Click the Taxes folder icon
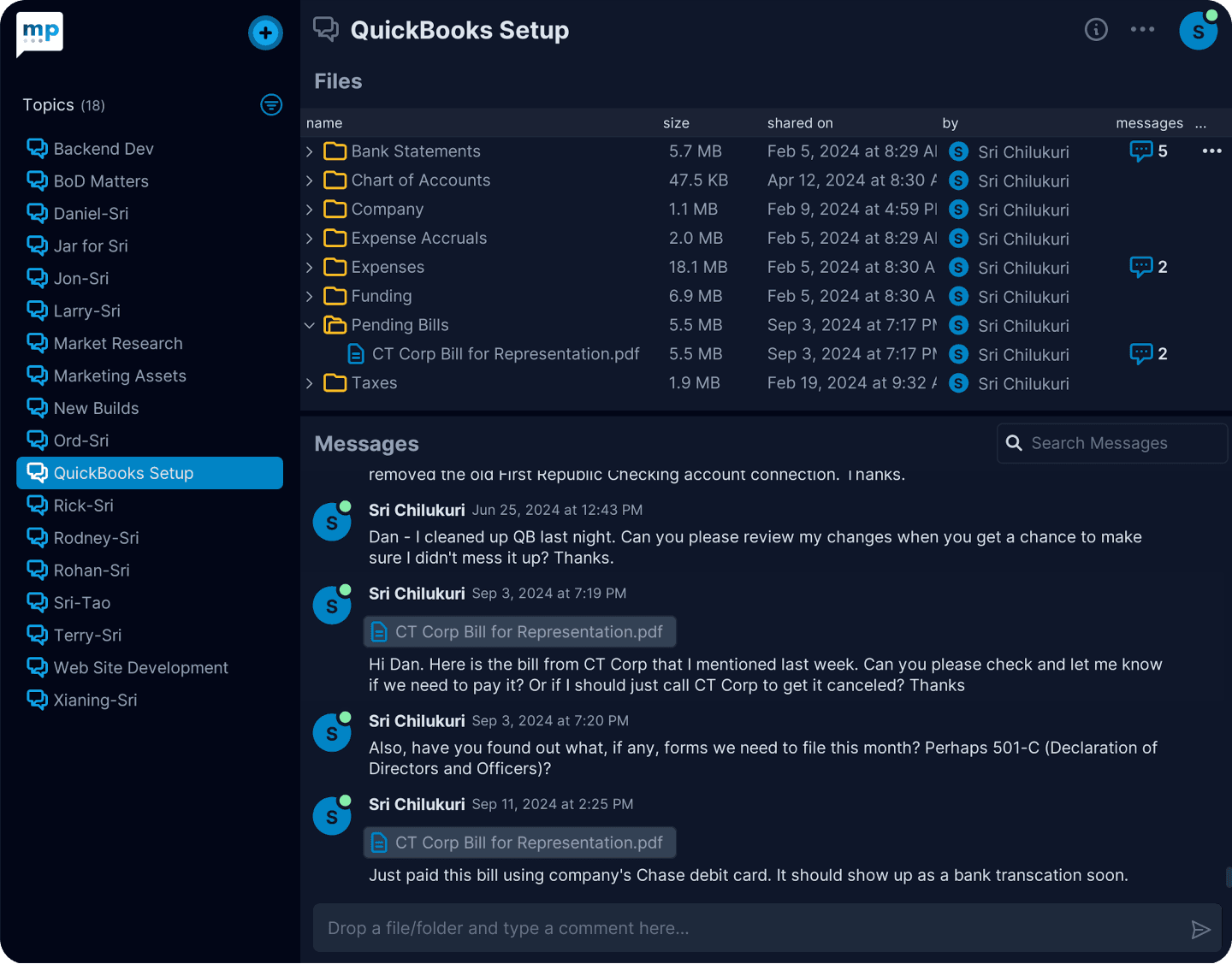 [x=335, y=383]
